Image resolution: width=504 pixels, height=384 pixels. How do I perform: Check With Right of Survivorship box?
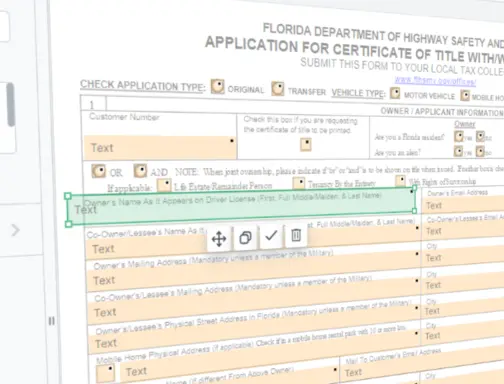click(401, 181)
